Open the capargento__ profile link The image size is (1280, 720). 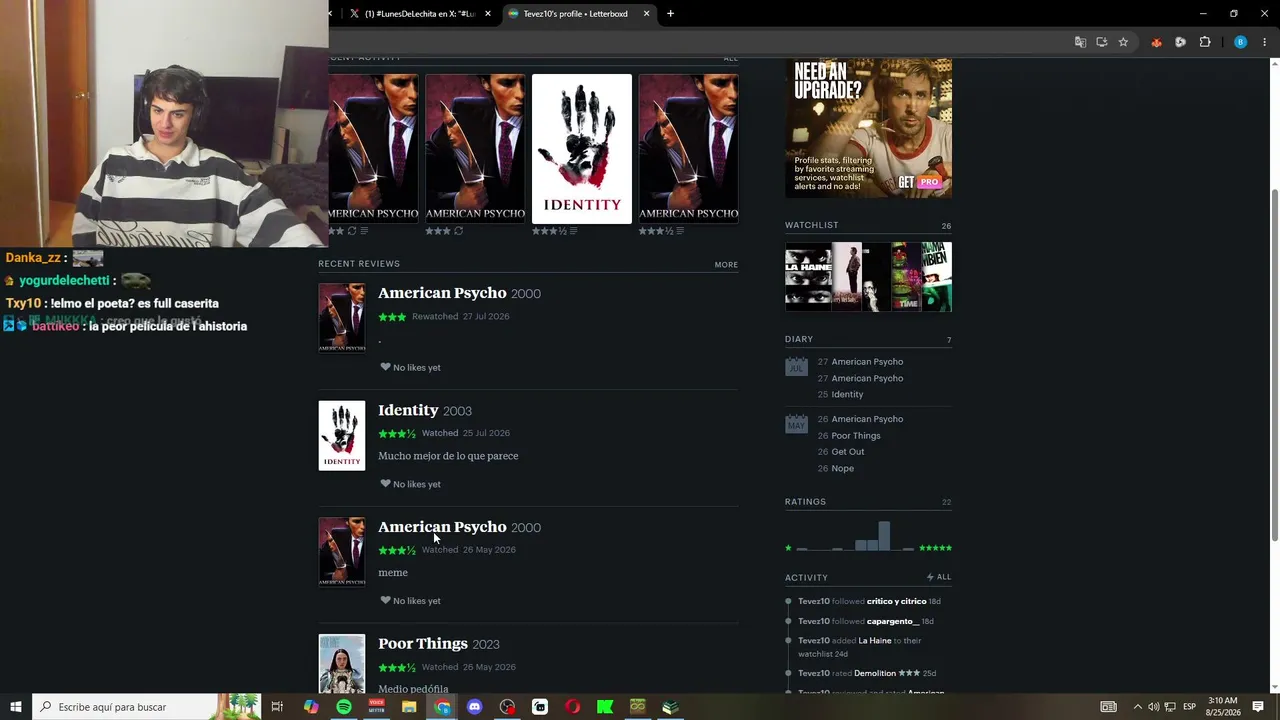pyautogui.click(x=893, y=621)
